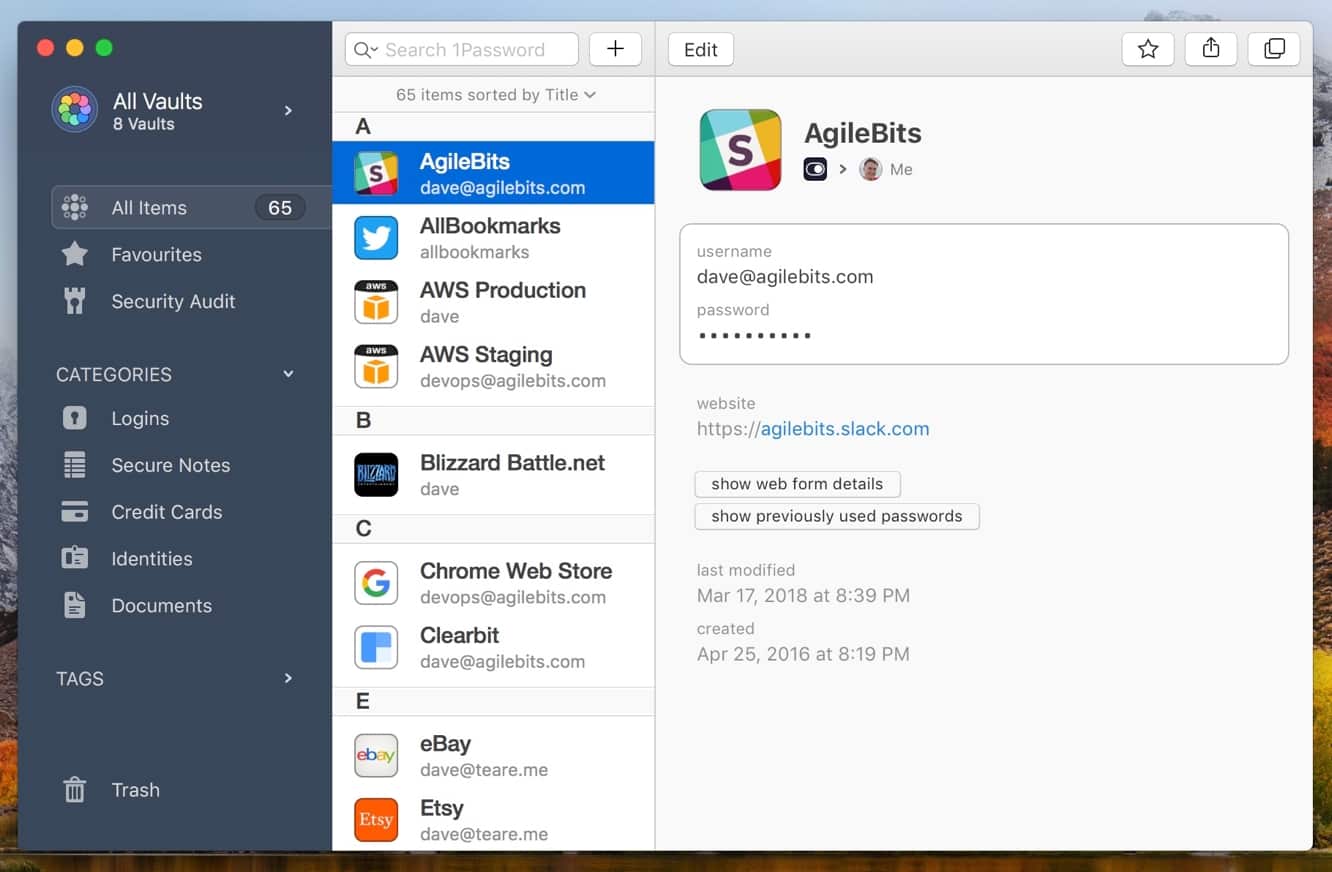Screen dimensions: 1332x872
Task: Click the Edit button
Action: coord(700,48)
